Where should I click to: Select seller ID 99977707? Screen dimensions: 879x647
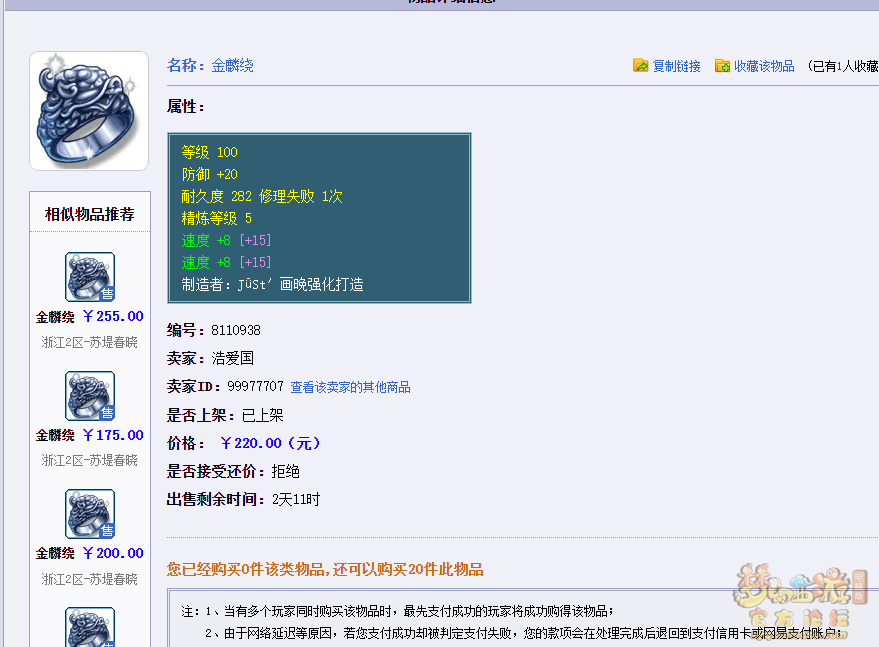pyautogui.click(x=255, y=386)
